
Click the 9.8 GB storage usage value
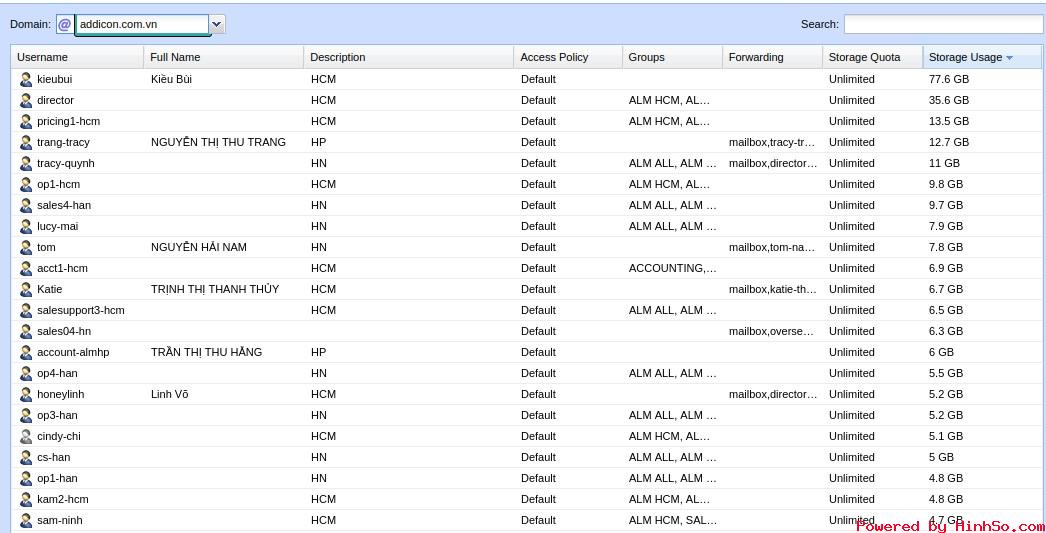coord(946,184)
